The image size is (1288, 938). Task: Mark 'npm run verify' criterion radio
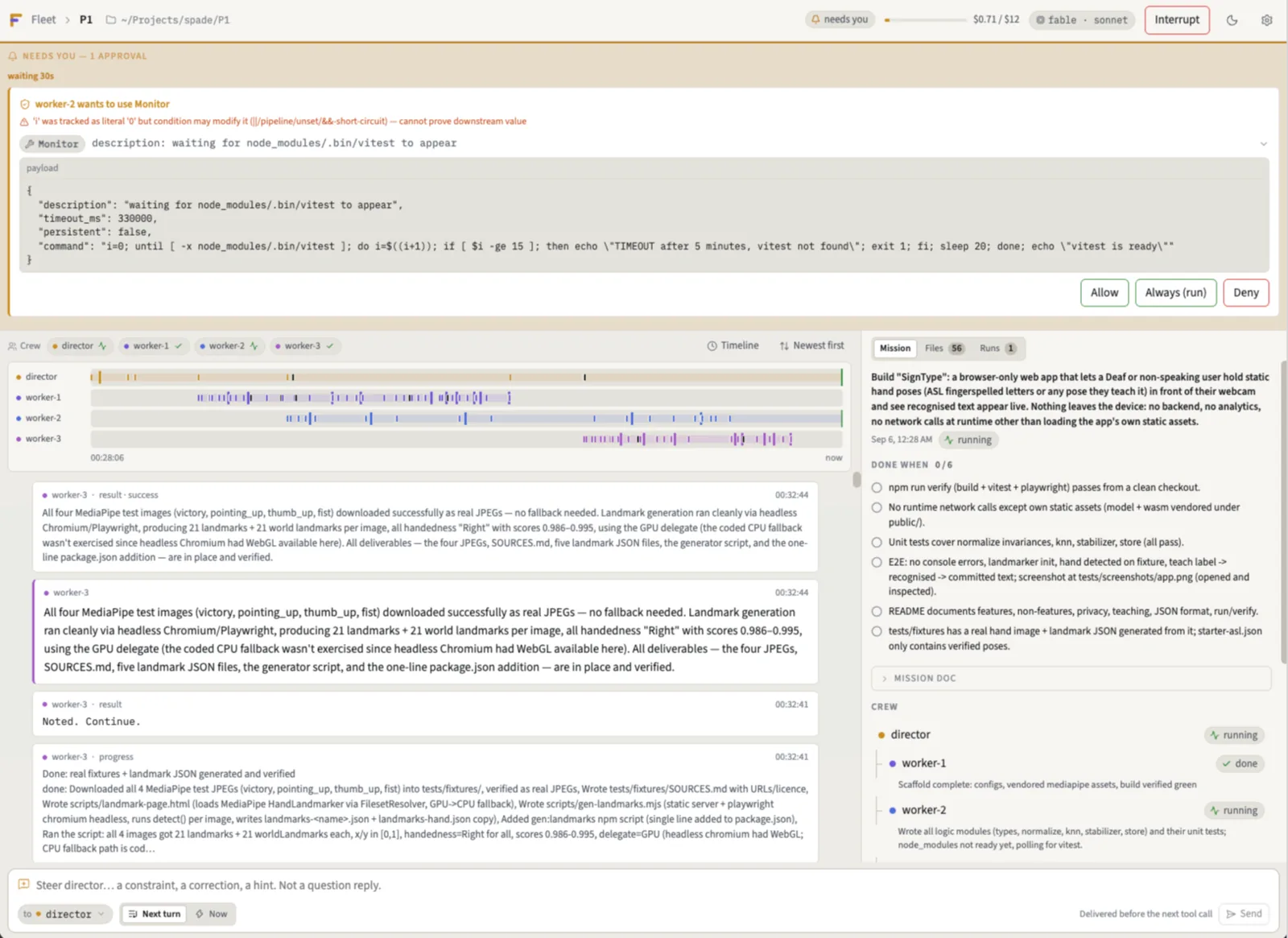(x=877, y=487)
